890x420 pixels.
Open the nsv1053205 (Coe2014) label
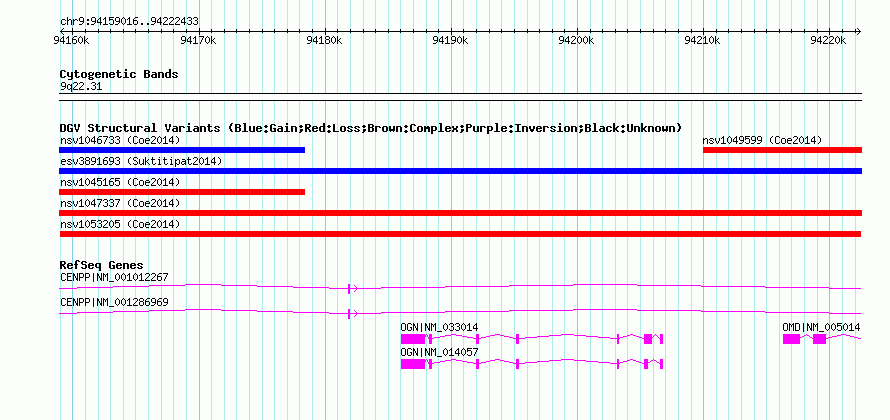point(120,224)
